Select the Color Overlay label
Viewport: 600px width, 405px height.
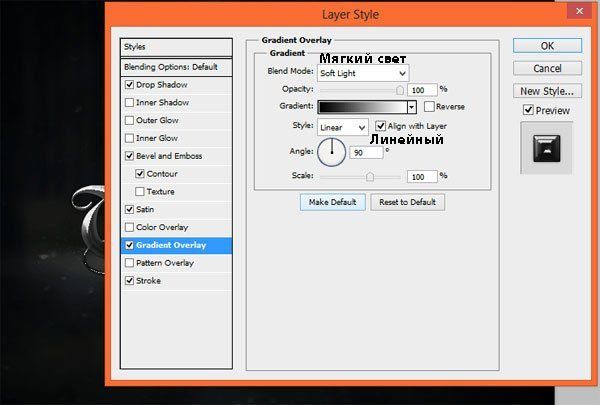coord(162,227)
